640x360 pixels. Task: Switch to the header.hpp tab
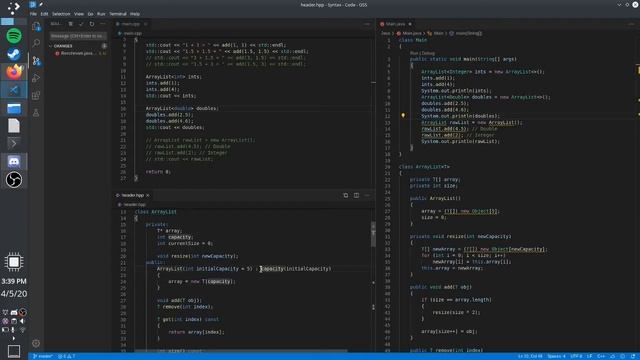pos(132,196)
